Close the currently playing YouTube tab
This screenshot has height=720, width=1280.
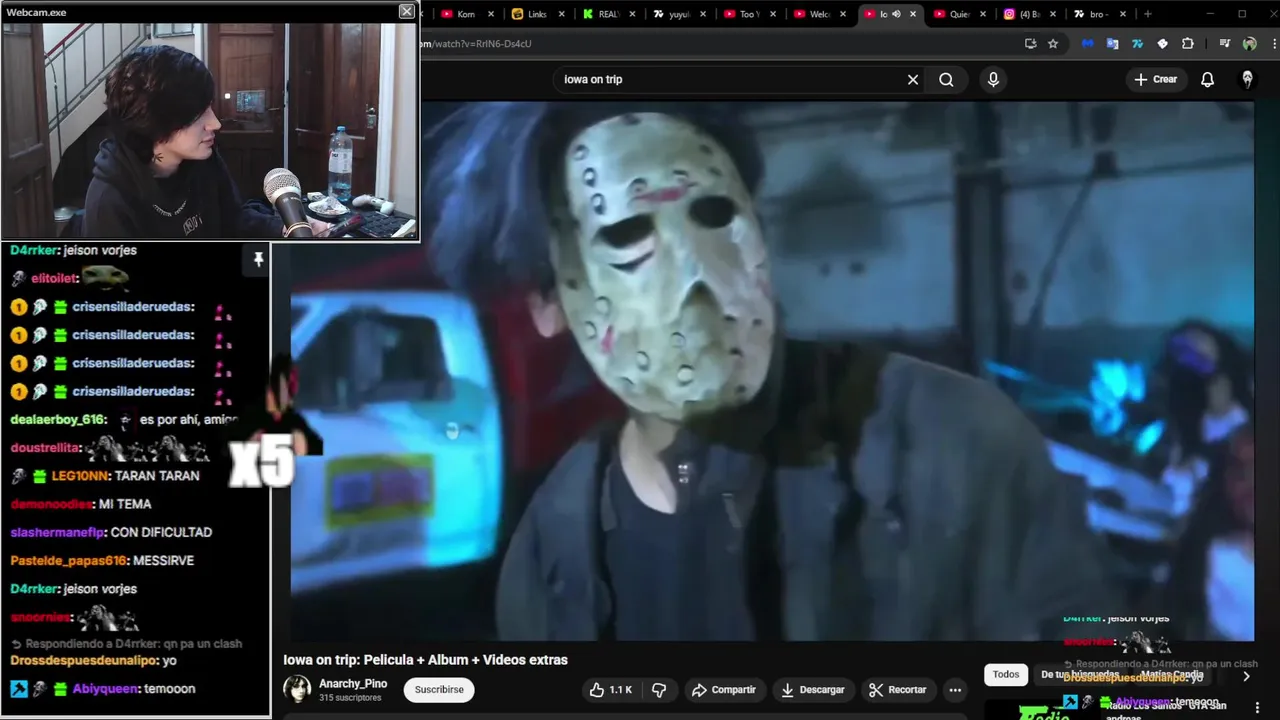913,14
